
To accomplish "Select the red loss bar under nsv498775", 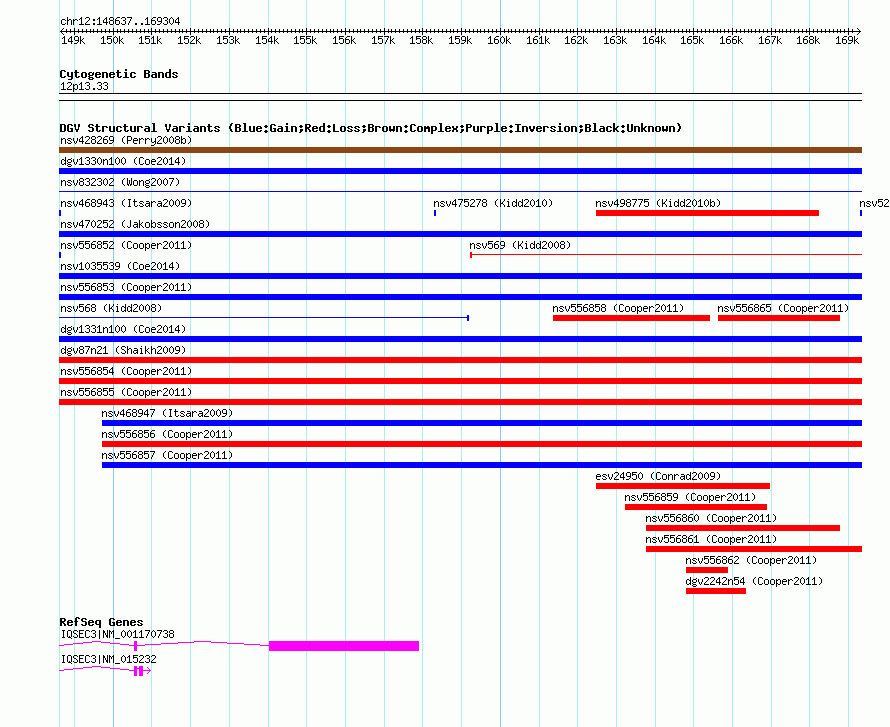I will (x=707, y=213).
